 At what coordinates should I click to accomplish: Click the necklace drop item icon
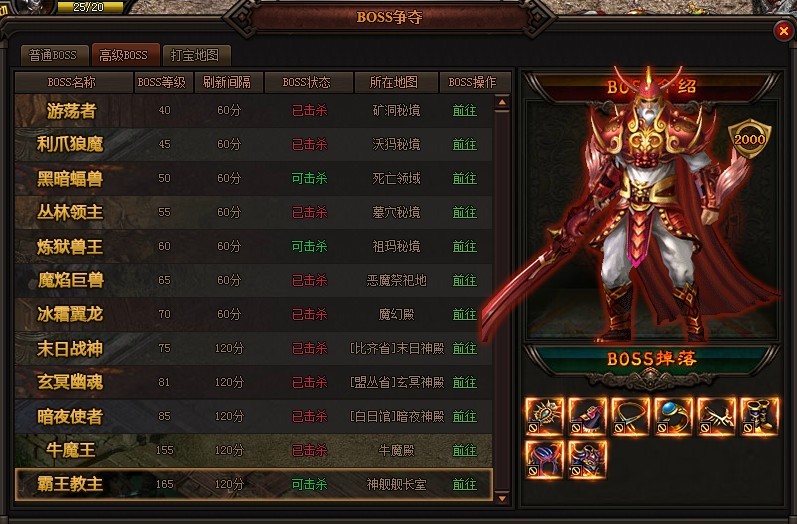[630, 416]
